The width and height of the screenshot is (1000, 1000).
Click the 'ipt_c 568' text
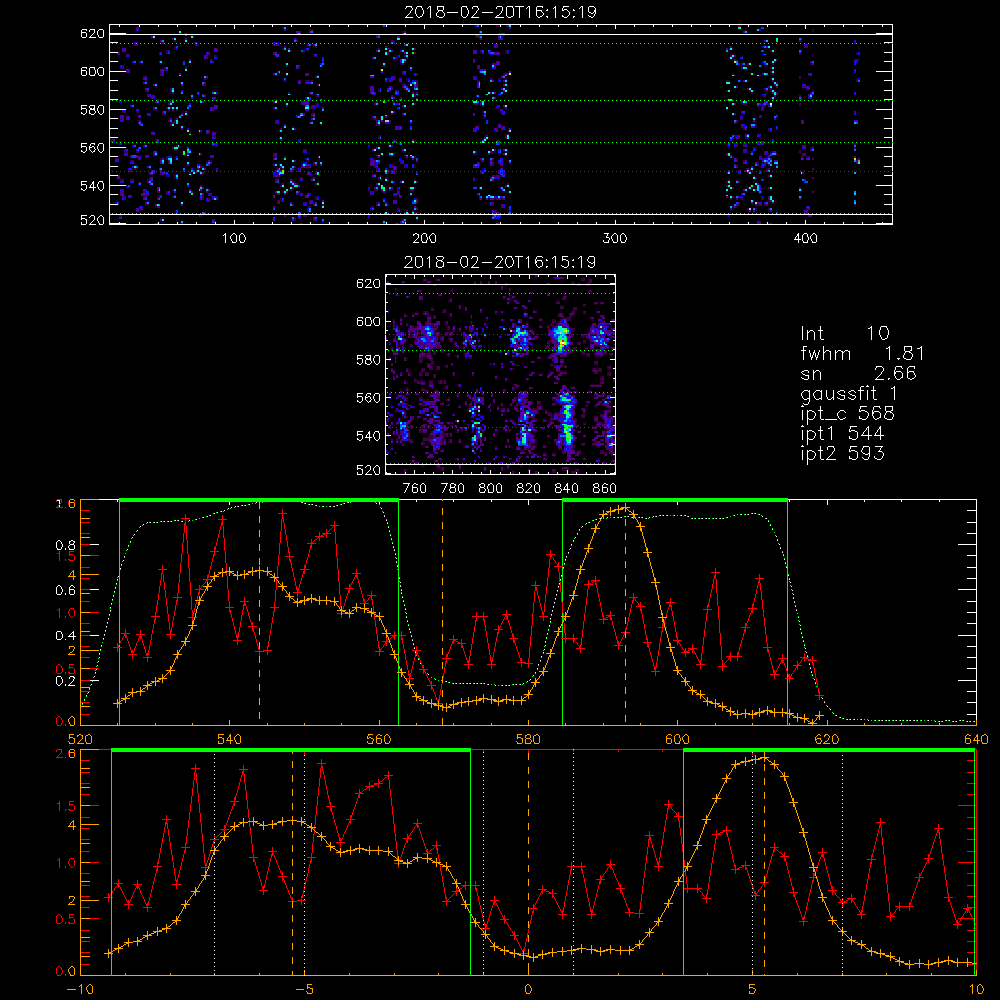click(x=848, y=414)
